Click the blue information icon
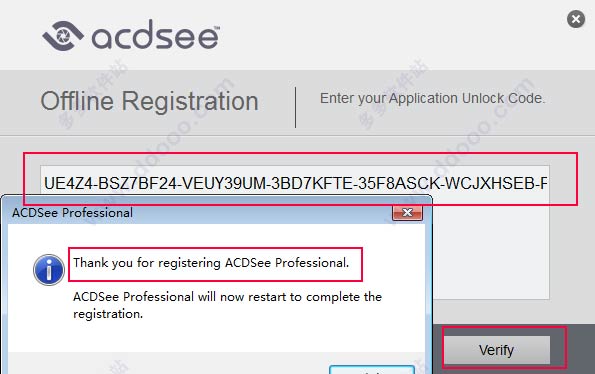This screenshot has height=374, width=595. pyautogui.click(x=49, y=270)
